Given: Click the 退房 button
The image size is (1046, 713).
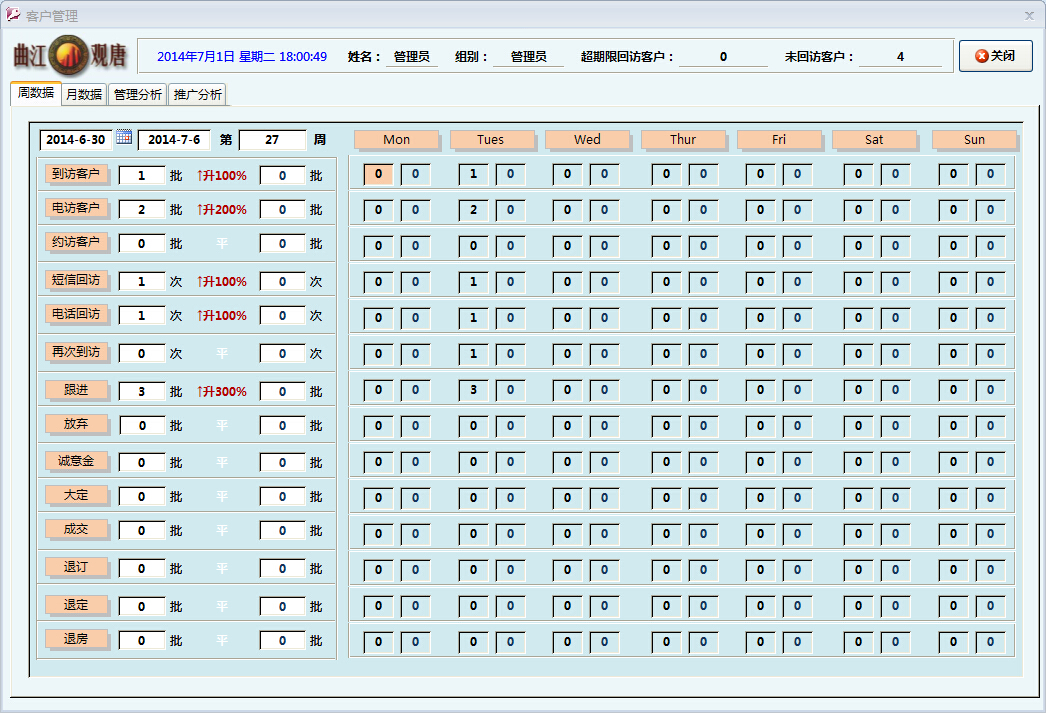Looking at the screenshot, I should 76,639.
